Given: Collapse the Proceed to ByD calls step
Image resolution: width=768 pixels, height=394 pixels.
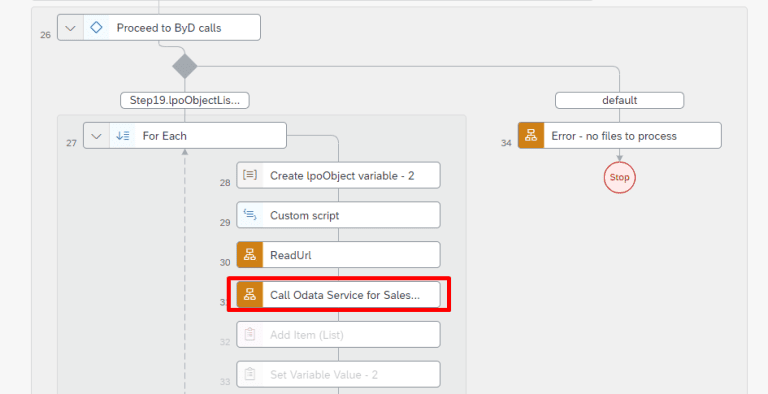Looking at the screenshot, I should [71, 28].
